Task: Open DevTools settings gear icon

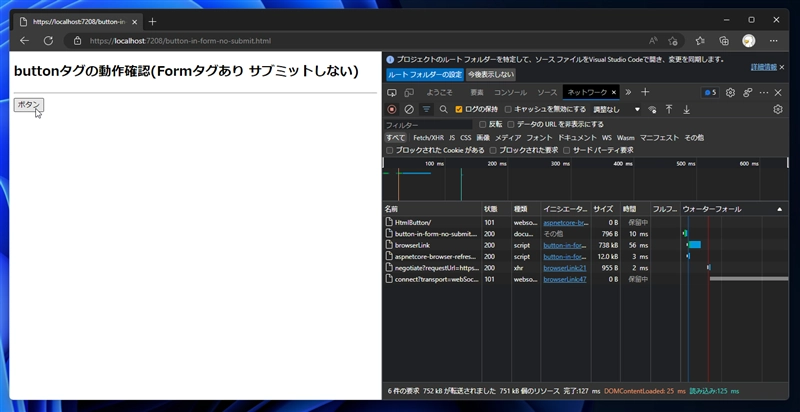Action: pyautogui.click(x=730, y=92)
